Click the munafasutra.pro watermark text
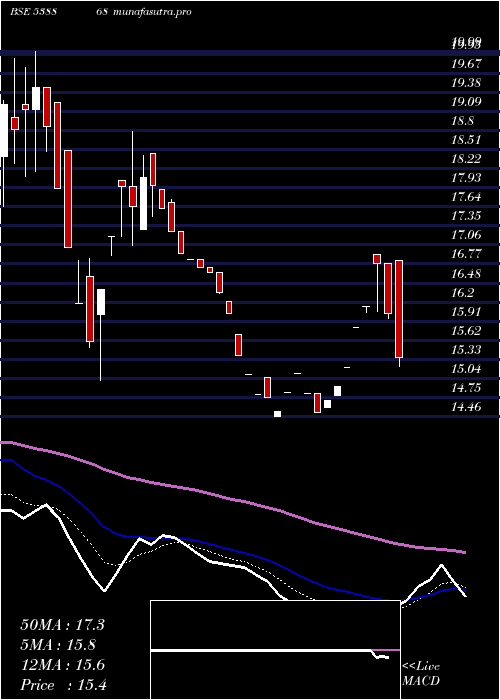Screen dimensions: 500x700 152,12
